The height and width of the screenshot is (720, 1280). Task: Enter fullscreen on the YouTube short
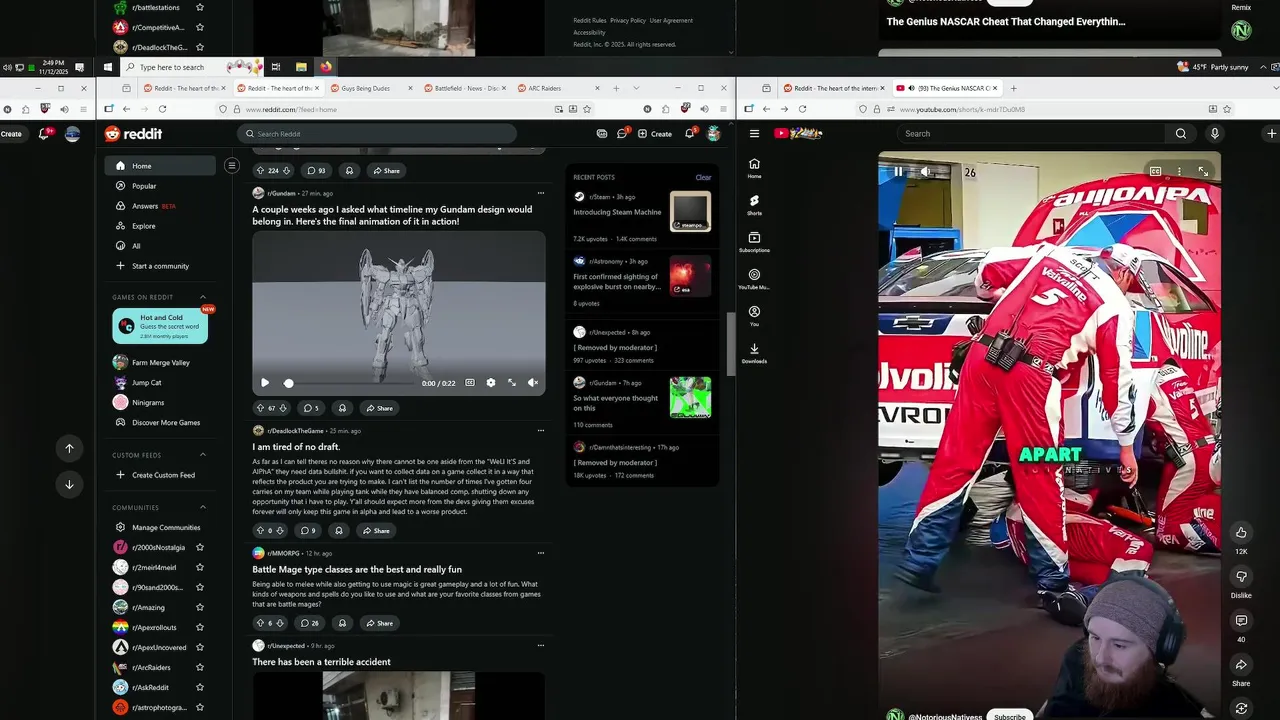pos(1203,172)
